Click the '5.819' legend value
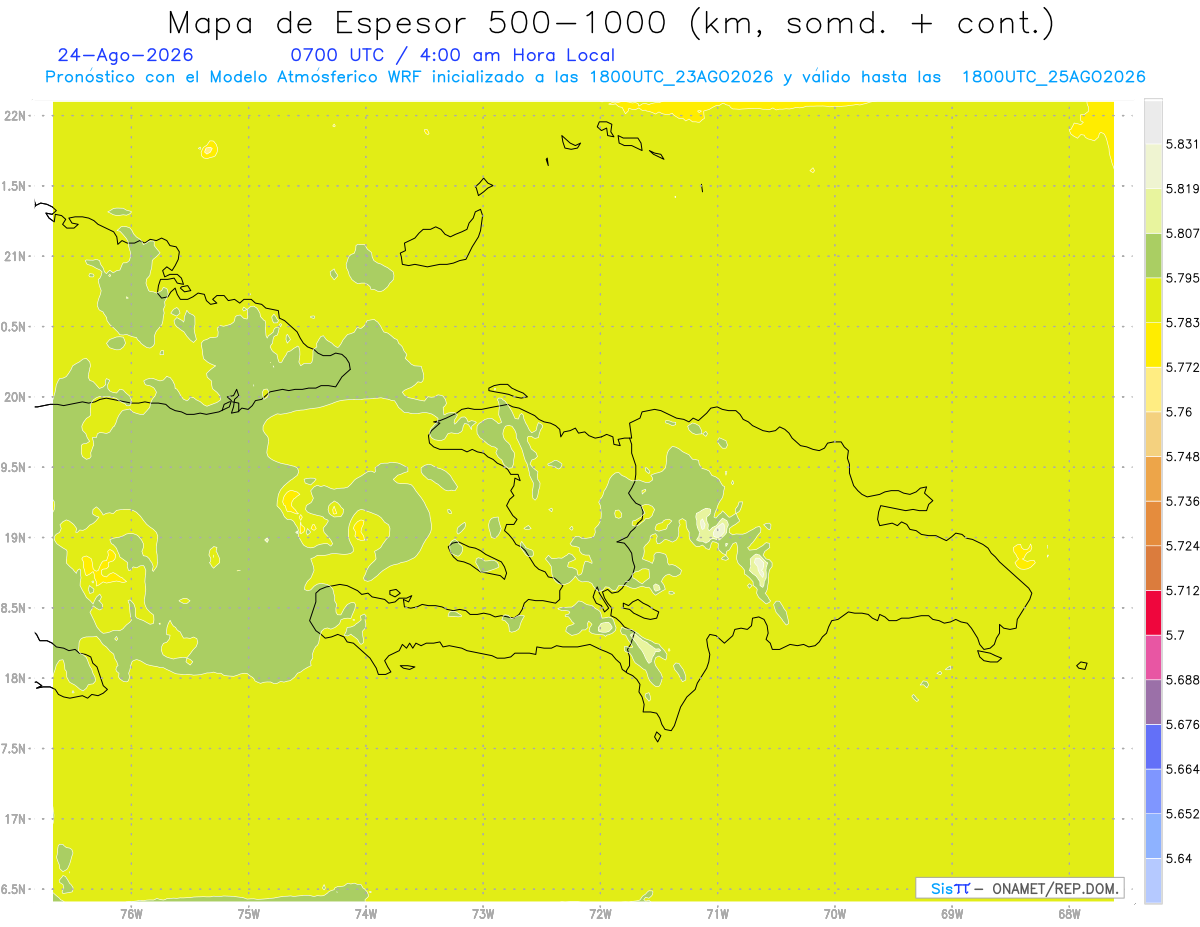Viewport: 1200px width, 927px height. 1183,189
